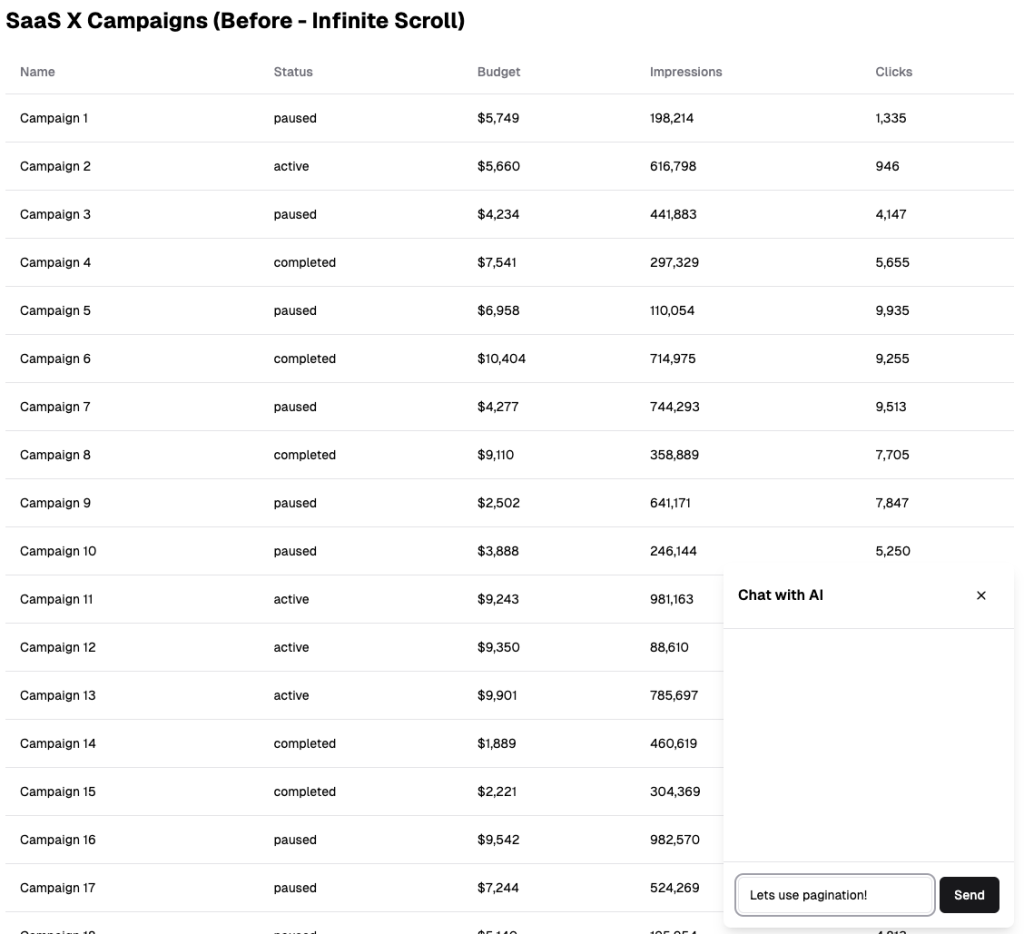Click Campaign 10 clicks value 5,250
Screen dimensions: 1024x934
coord(893,551)
